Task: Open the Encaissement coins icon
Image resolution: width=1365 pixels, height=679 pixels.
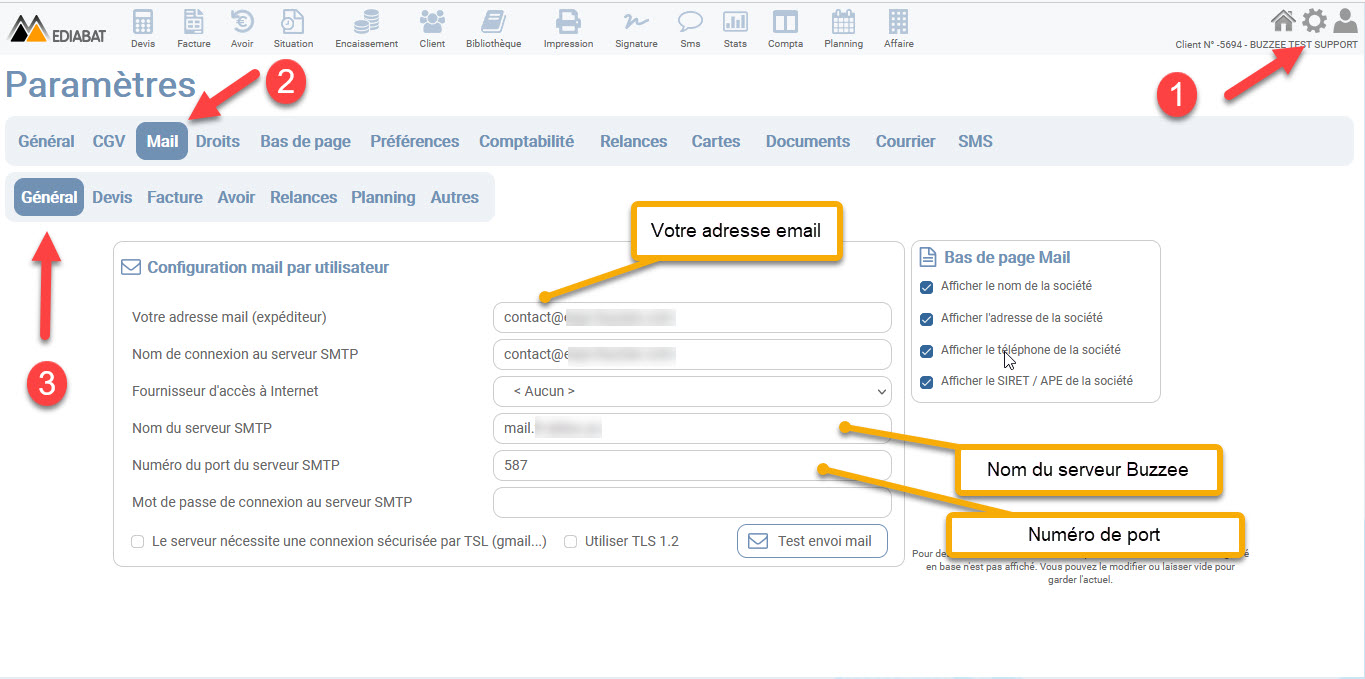Action: pos(366,22)
